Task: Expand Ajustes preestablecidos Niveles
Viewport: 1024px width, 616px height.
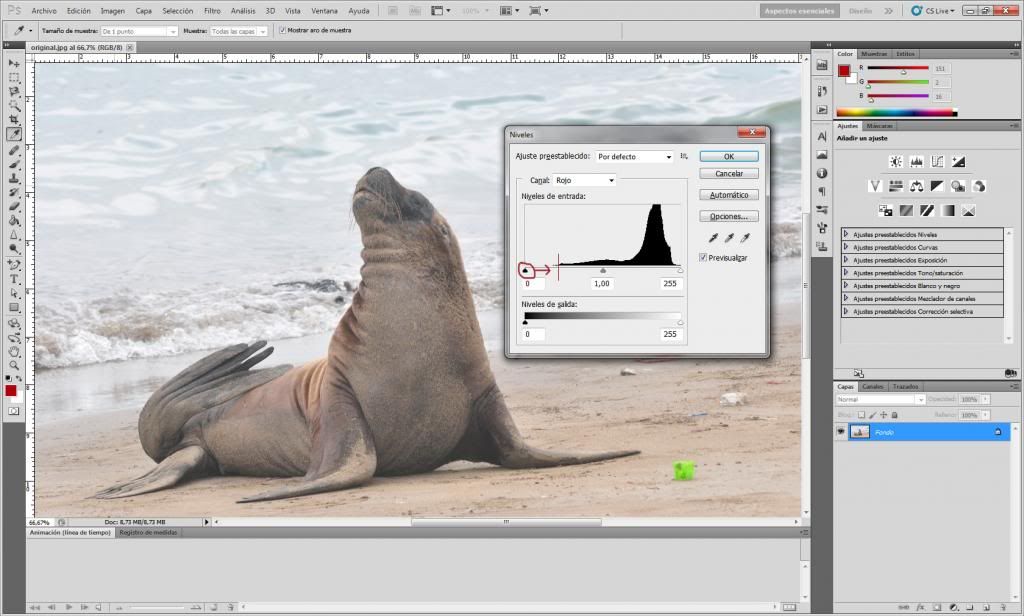Action: point(846,234)
